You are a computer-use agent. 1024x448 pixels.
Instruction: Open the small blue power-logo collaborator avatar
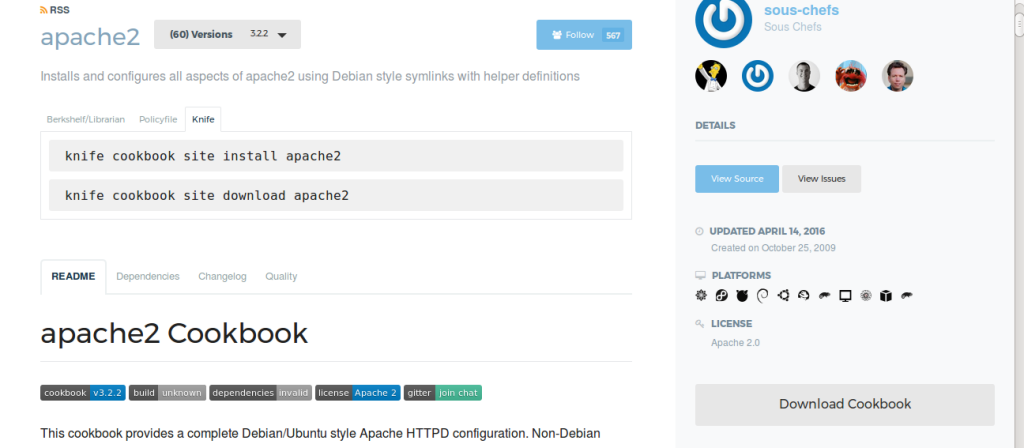pos(758,76)
